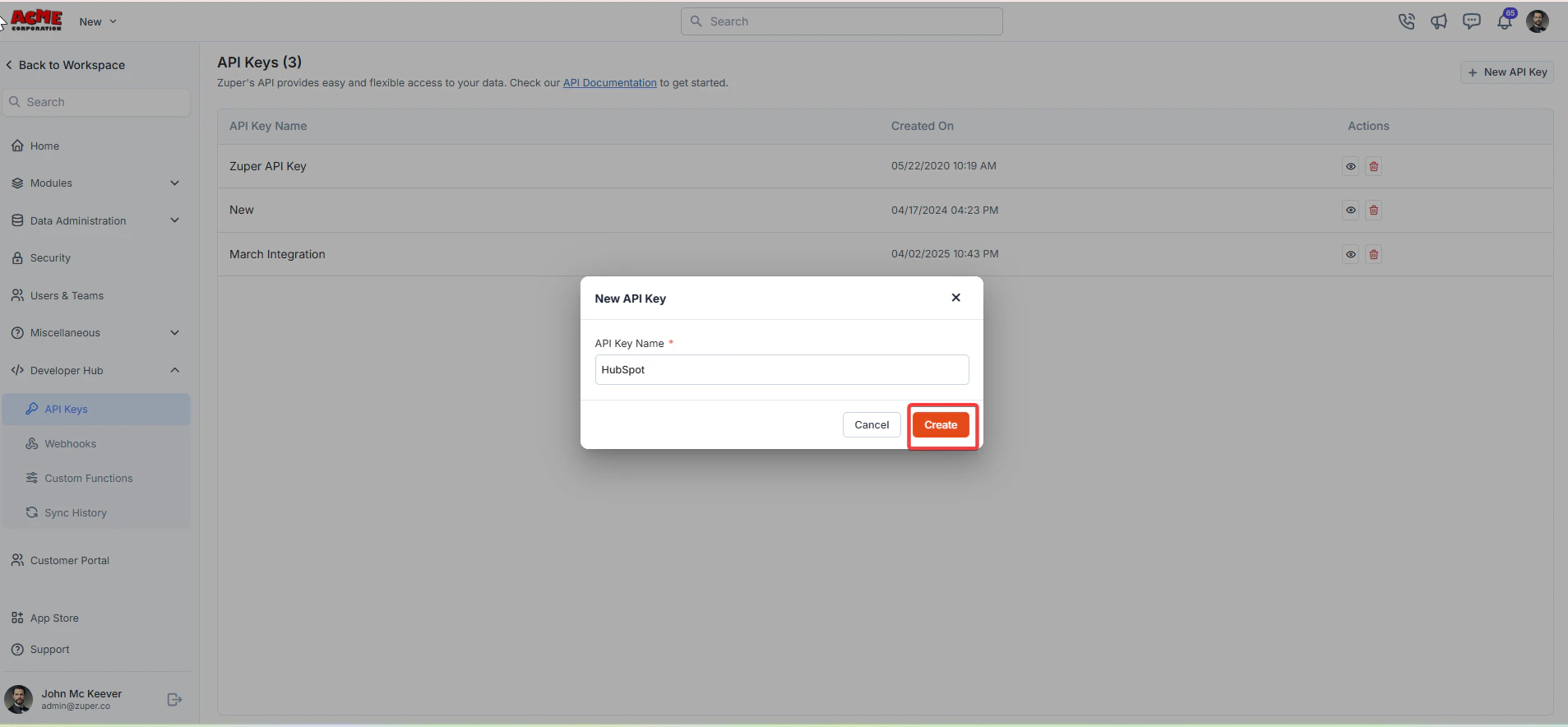Click the Custom Functions sliders icon

[32, 478]
